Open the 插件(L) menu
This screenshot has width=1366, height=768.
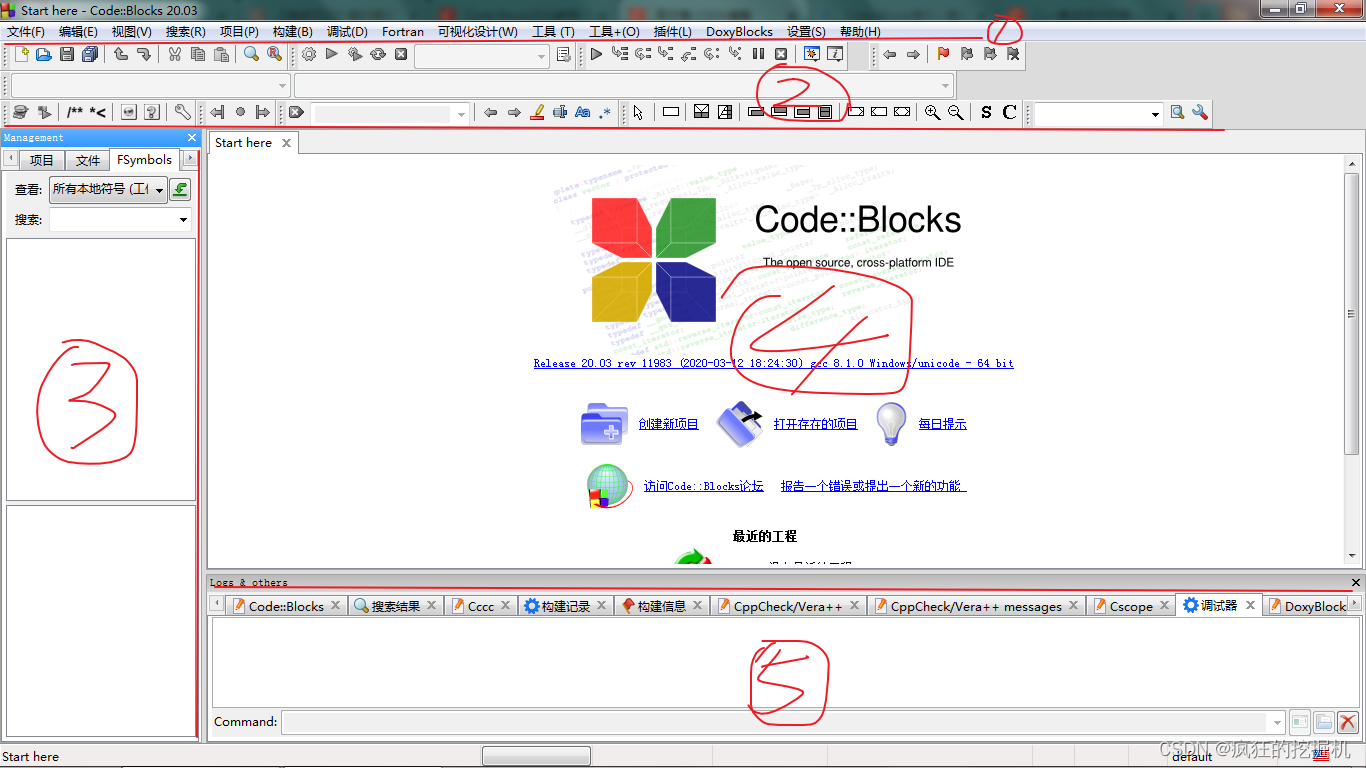pos(672,32)
